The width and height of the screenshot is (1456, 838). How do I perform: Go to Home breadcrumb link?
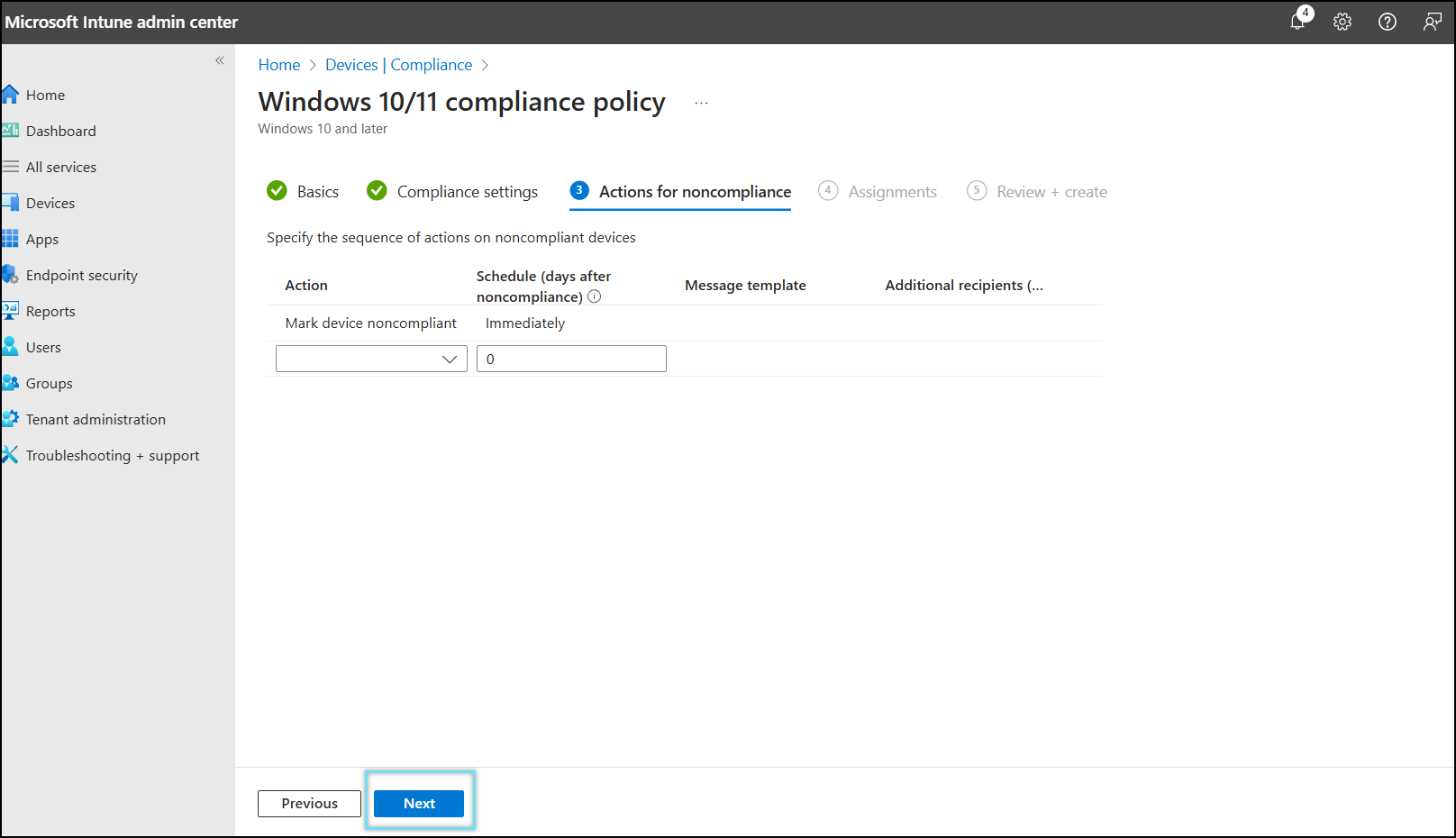pos(279,65)
